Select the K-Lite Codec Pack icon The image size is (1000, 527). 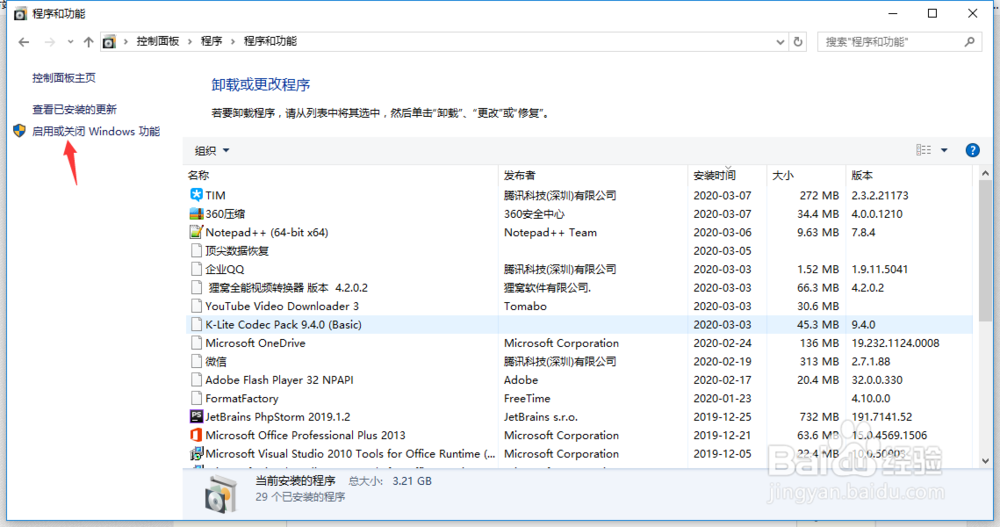click(x=196, y=324)
